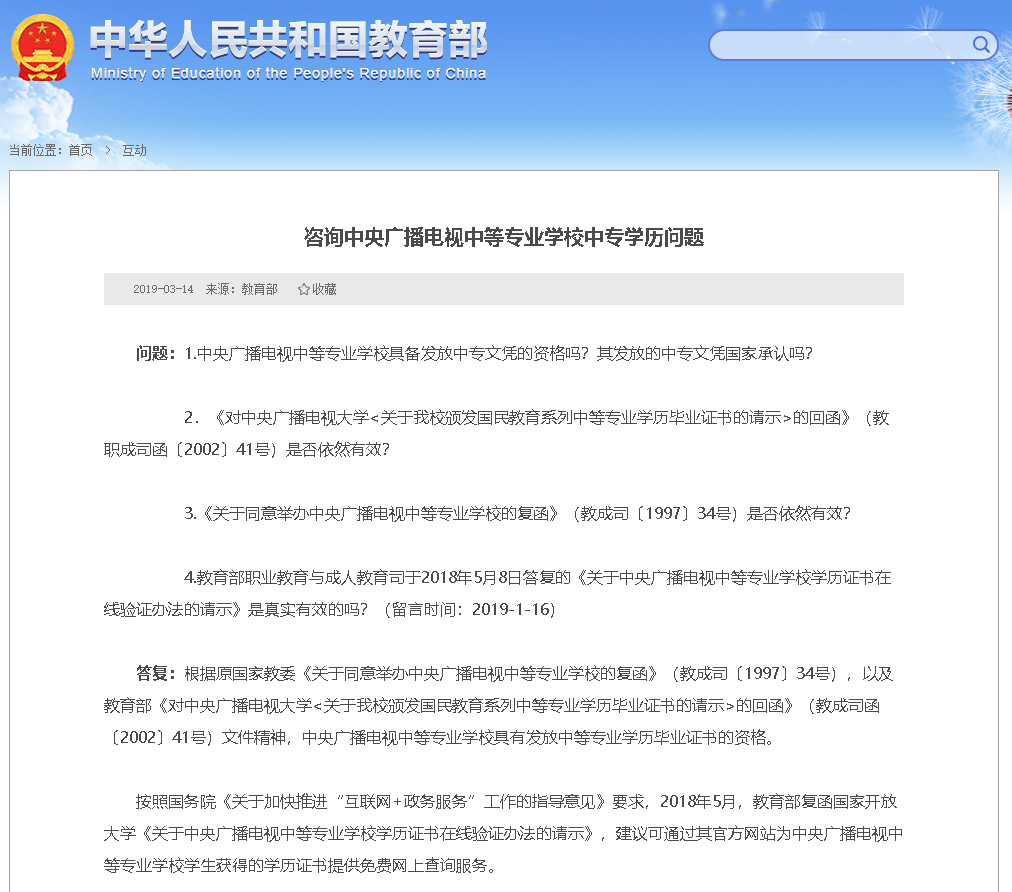1012x892 pixels.
Task: Click the national emblem logo
Action: coord(42,48)
